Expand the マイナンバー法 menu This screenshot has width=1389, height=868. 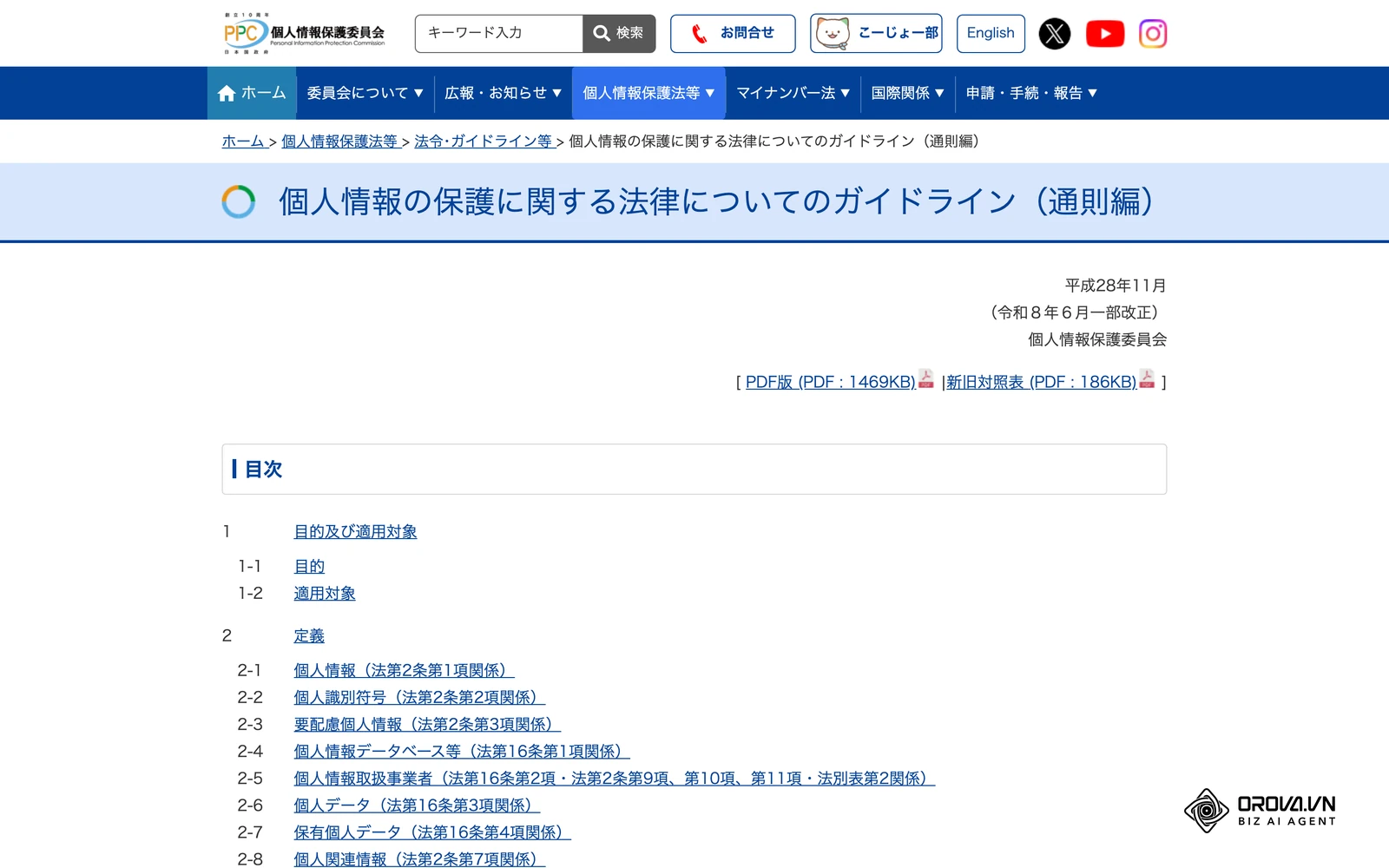793,93
